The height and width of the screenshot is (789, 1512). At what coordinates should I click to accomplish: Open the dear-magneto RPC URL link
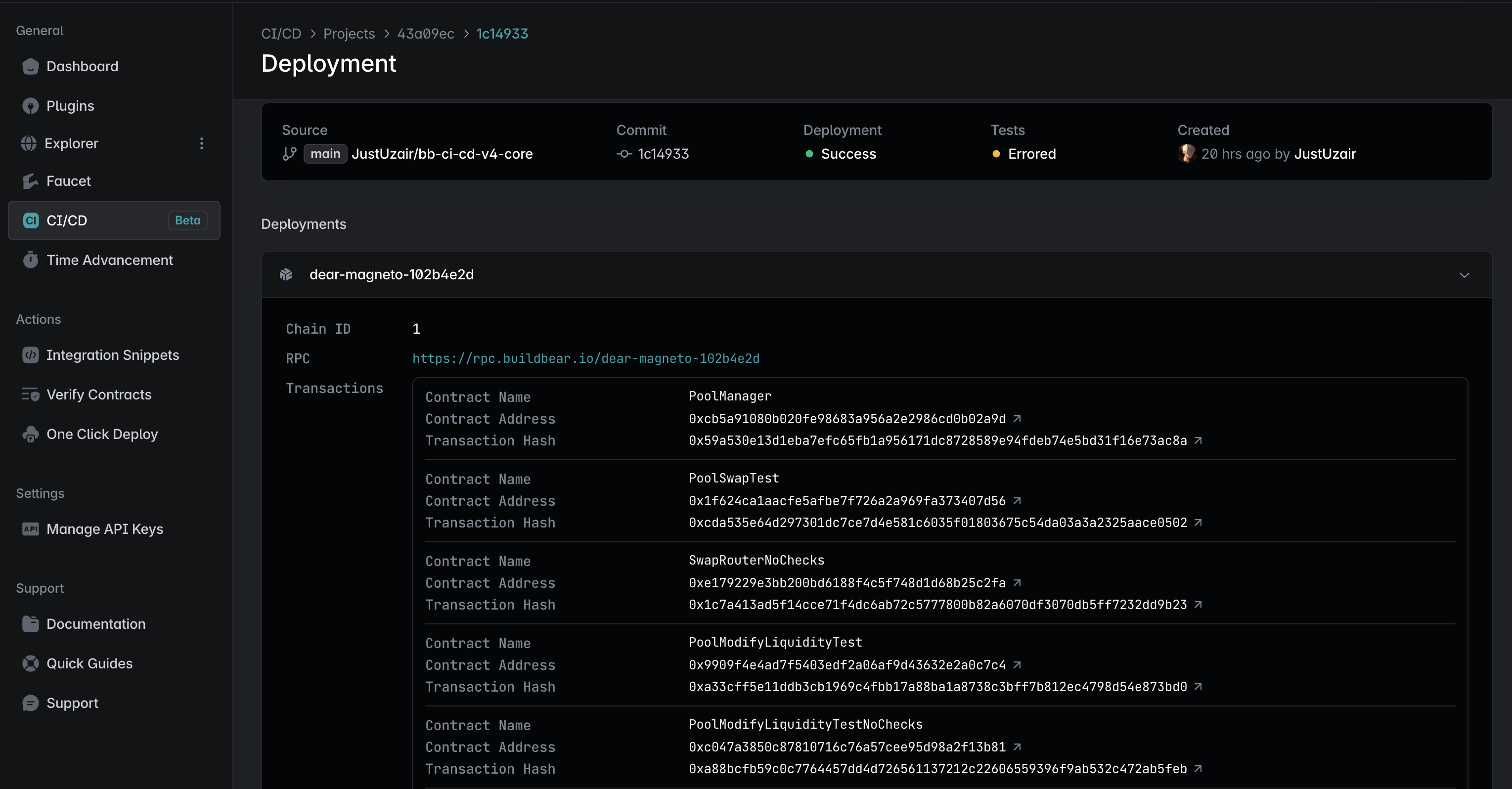(x=586, y=358)
